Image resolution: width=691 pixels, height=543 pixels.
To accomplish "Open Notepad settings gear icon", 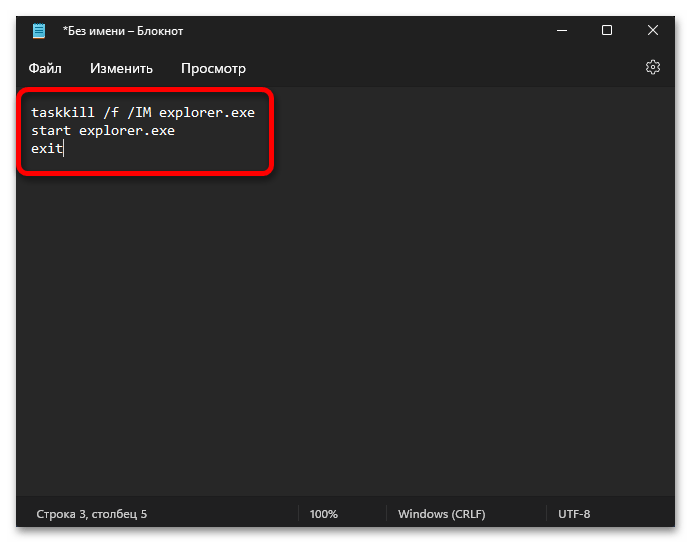I will tap(653, 67).
